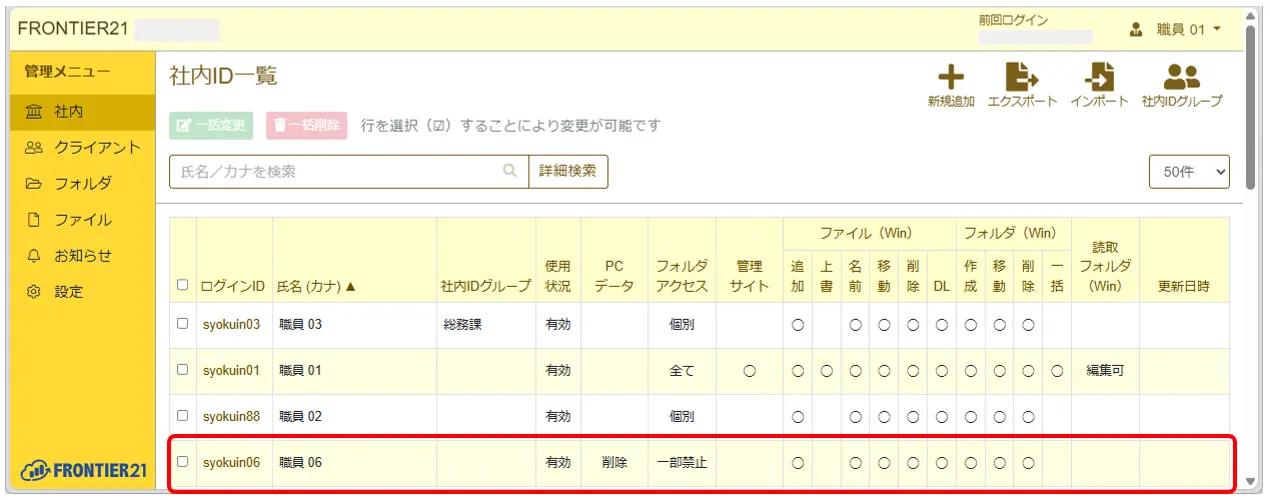Open the 社内IDグループ people icon
Image resolution: width=1270 pixels, height=500 pixels.
[1182, 77]
